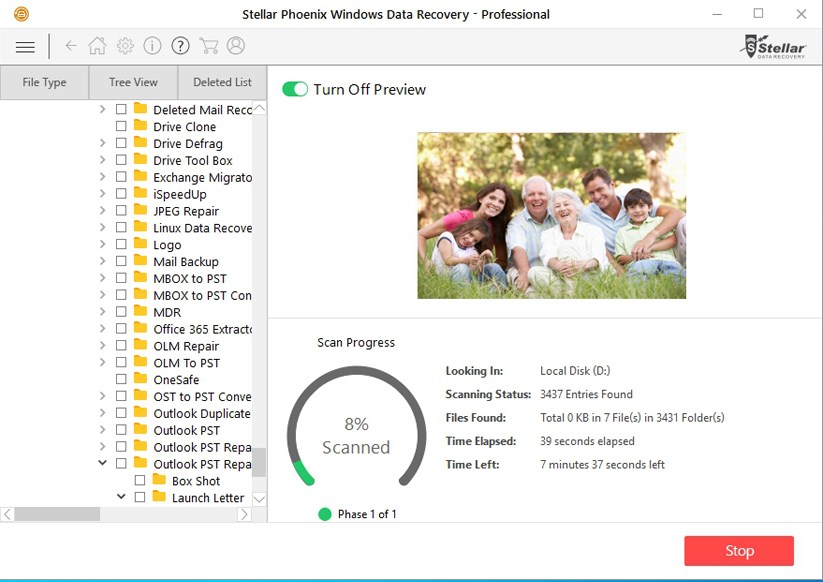Screen dimensions: 823x582
Task: Open the user account icon
Action: pyautogui.click(x=236, y=46)
